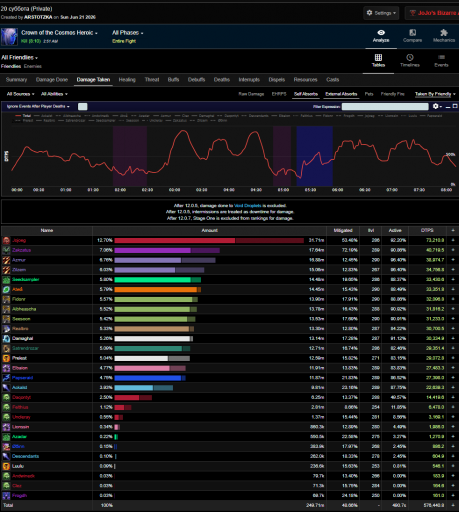459x512 pixels.
Task: Click Zakzatus's class icon
Action: pos(6,250)
